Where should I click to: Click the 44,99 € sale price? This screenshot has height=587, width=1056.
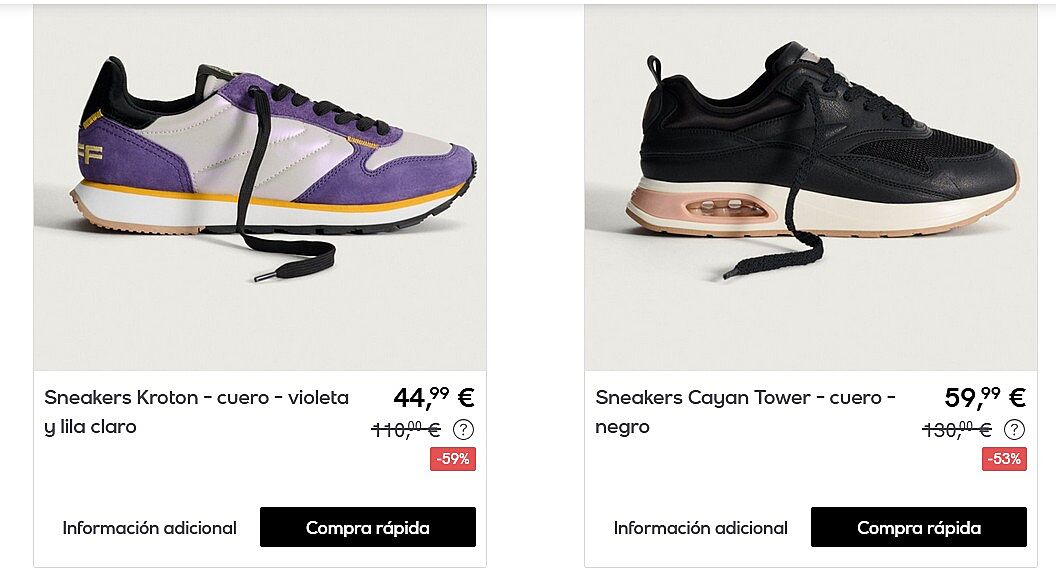tap(434, 397)
